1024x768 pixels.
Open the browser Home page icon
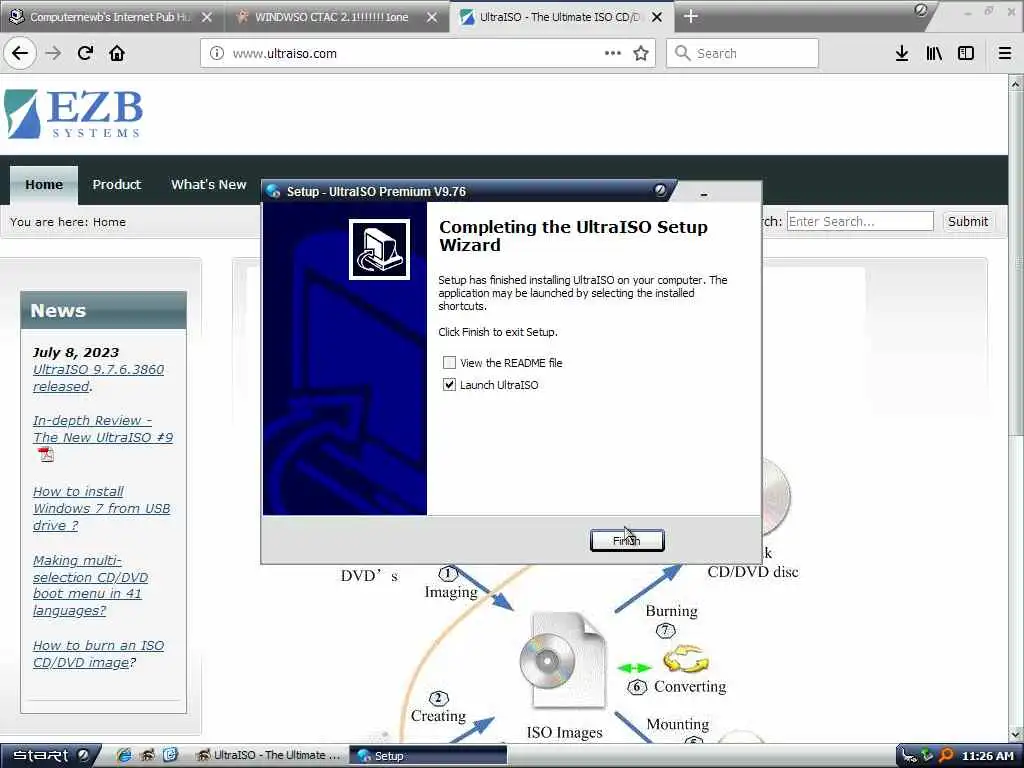[117, 53]
